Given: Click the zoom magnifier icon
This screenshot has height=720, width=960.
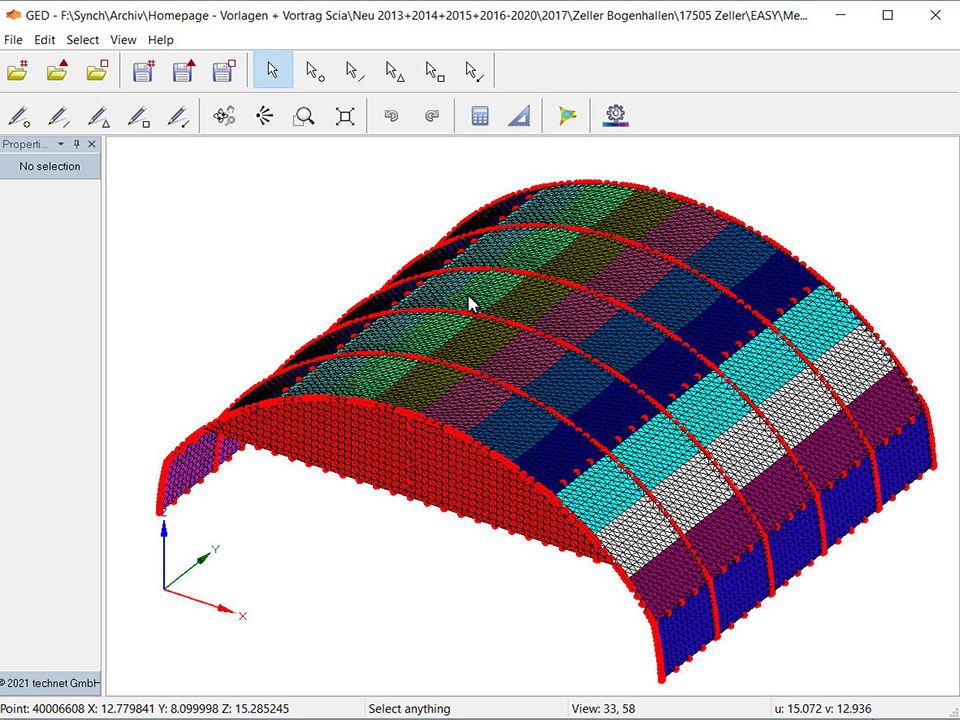Looking at the screenshot, I should pyautogui.click(x=304, y=116).
